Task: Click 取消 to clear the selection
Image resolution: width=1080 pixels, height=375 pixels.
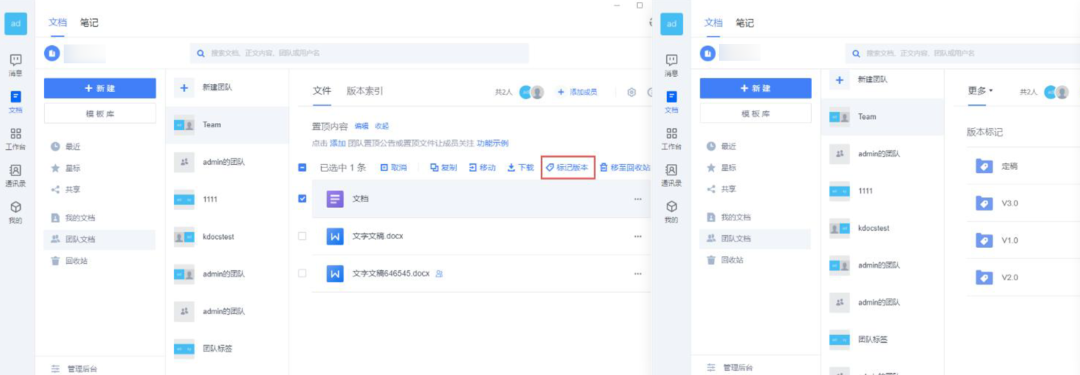Action: (394, 168)
